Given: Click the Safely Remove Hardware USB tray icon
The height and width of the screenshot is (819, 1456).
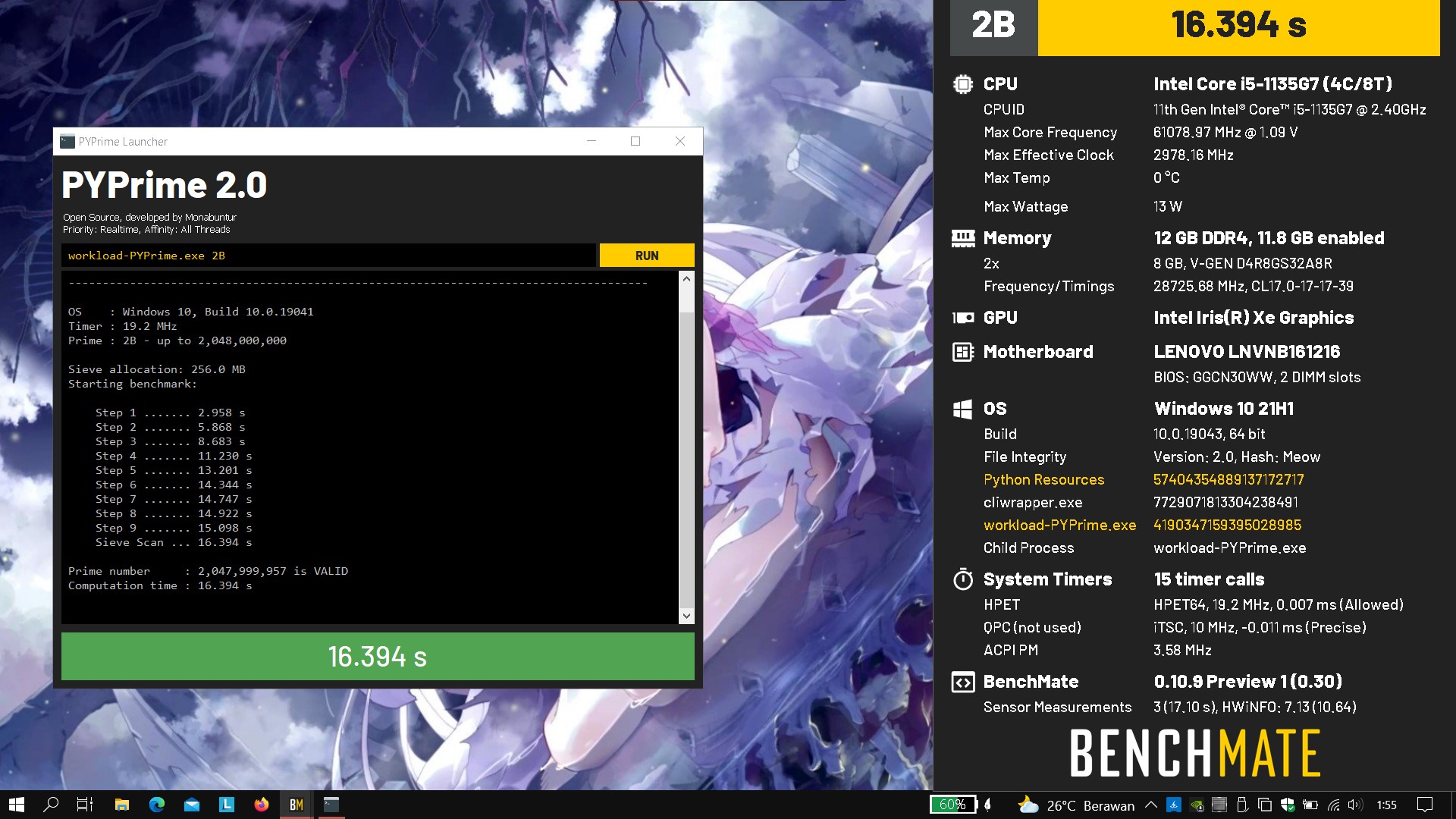Looking at the screenshot, I should pyautogui.click(x=1242, y=805).
